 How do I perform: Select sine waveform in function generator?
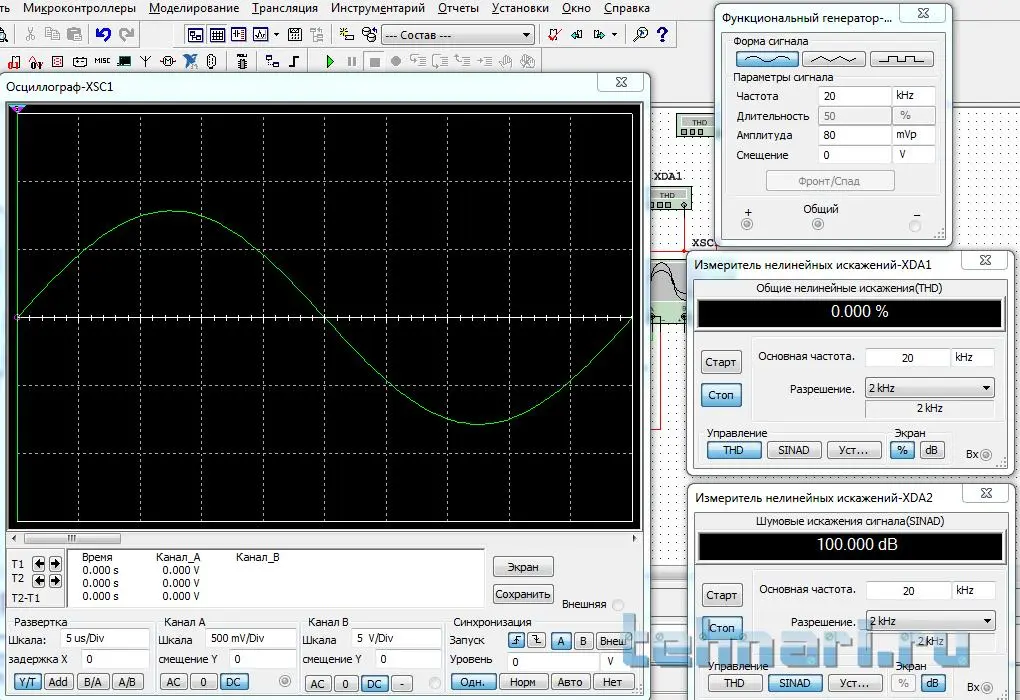(767, 59)
